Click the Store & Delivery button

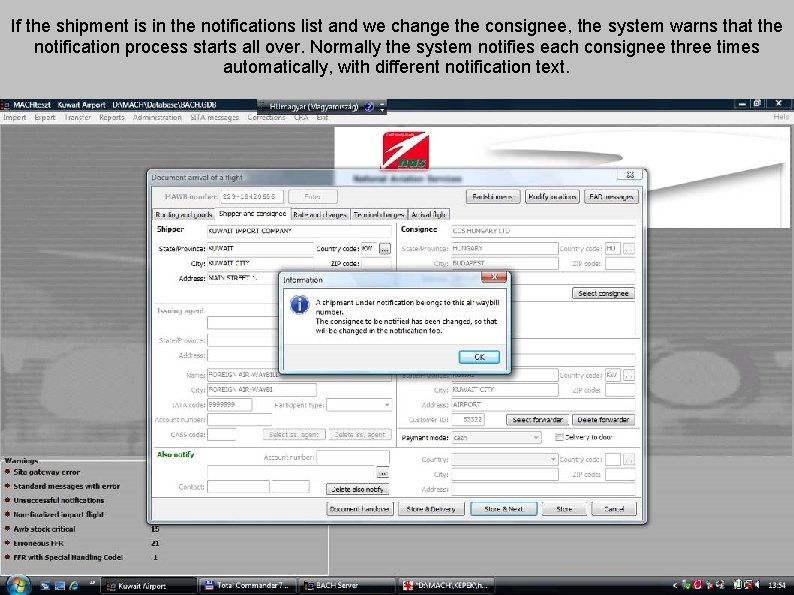[431, 509]
